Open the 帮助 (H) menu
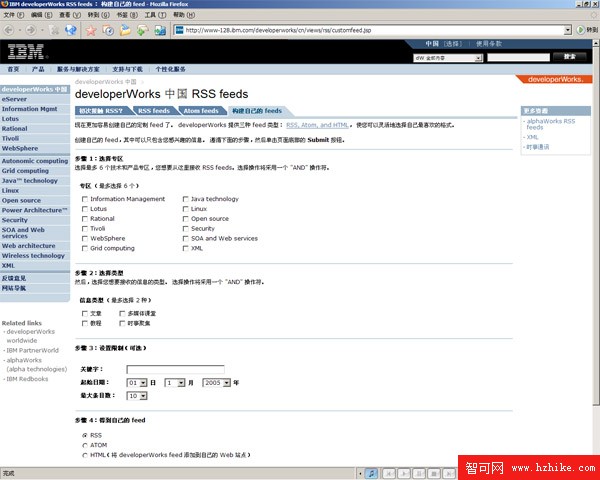The image size is (600, 480). pyautogui.click(x=184, y=15)
